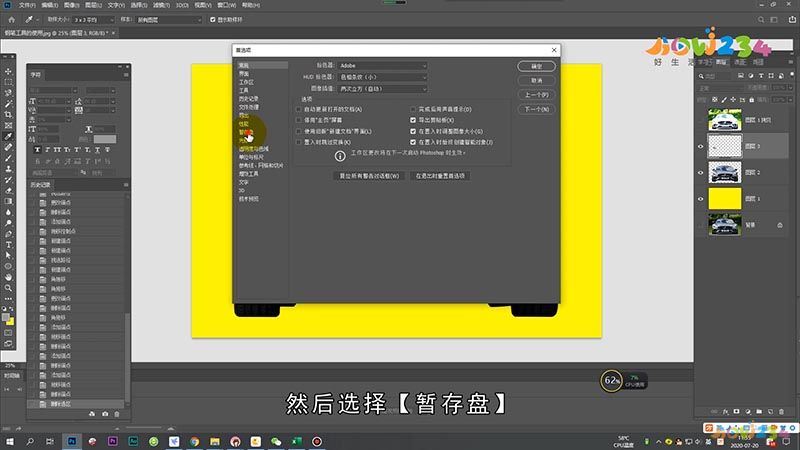Click the 上一个(P) button

pos(536,95)
